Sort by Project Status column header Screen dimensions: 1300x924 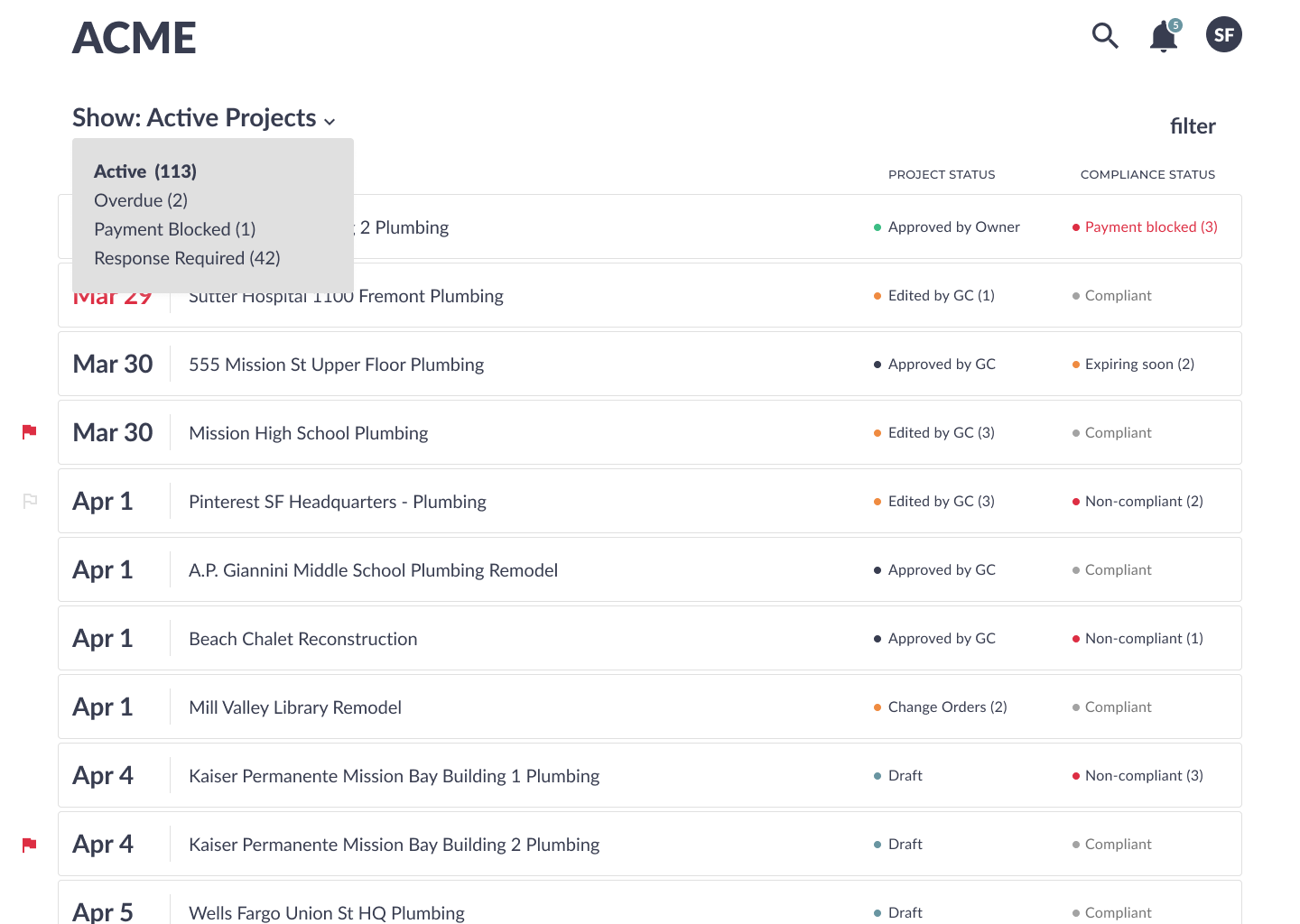click(x=942, y=174)
